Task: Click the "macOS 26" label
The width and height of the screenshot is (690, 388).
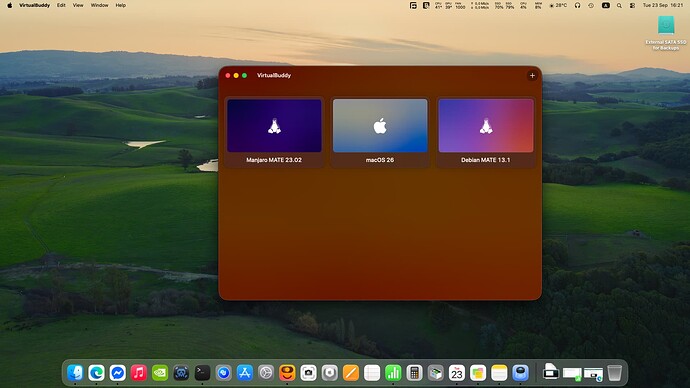Action: pos(380,160)
